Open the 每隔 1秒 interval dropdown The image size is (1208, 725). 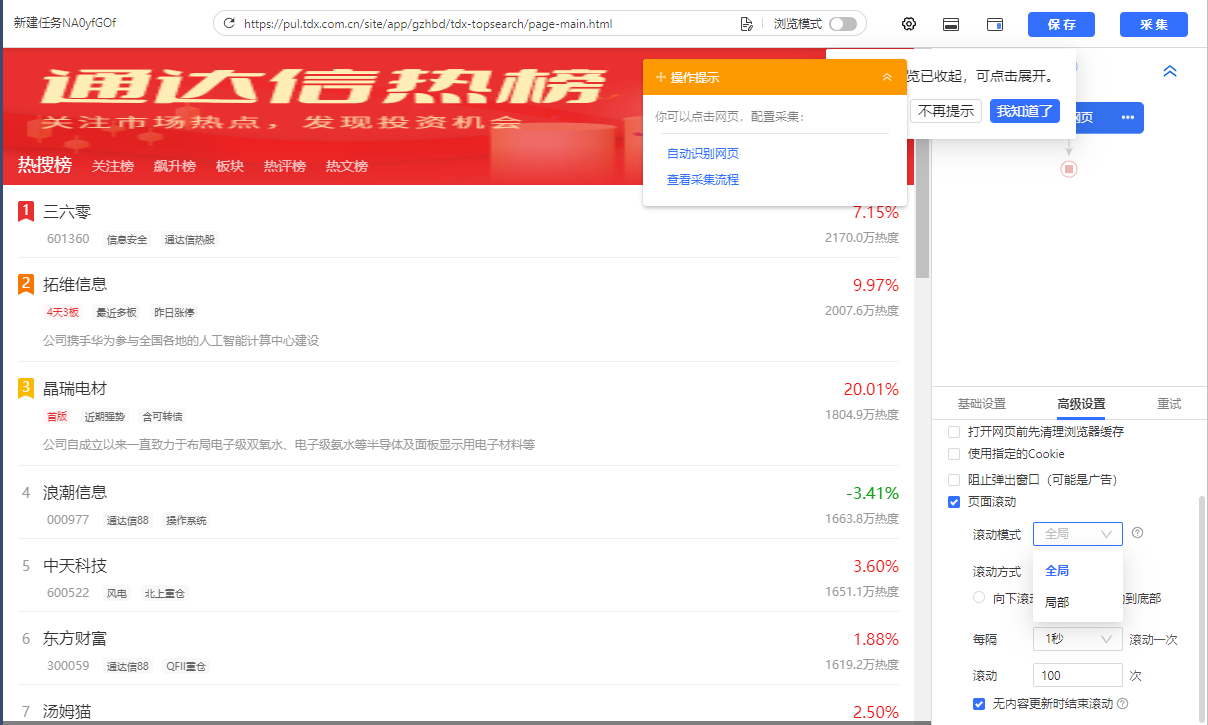(x=1078, y=639)
